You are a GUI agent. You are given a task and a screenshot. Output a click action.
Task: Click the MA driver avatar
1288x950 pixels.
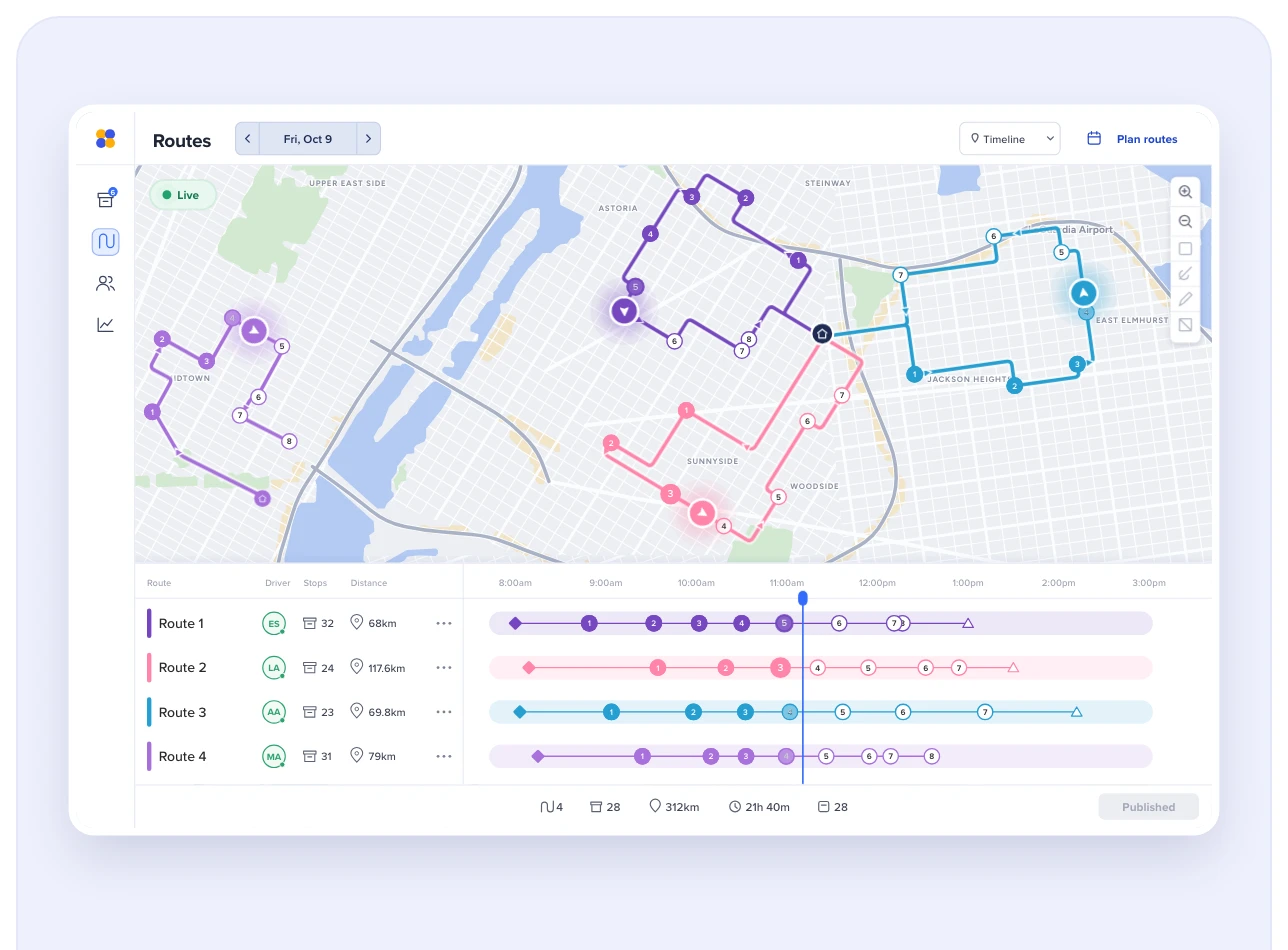[x=274, y=756]
